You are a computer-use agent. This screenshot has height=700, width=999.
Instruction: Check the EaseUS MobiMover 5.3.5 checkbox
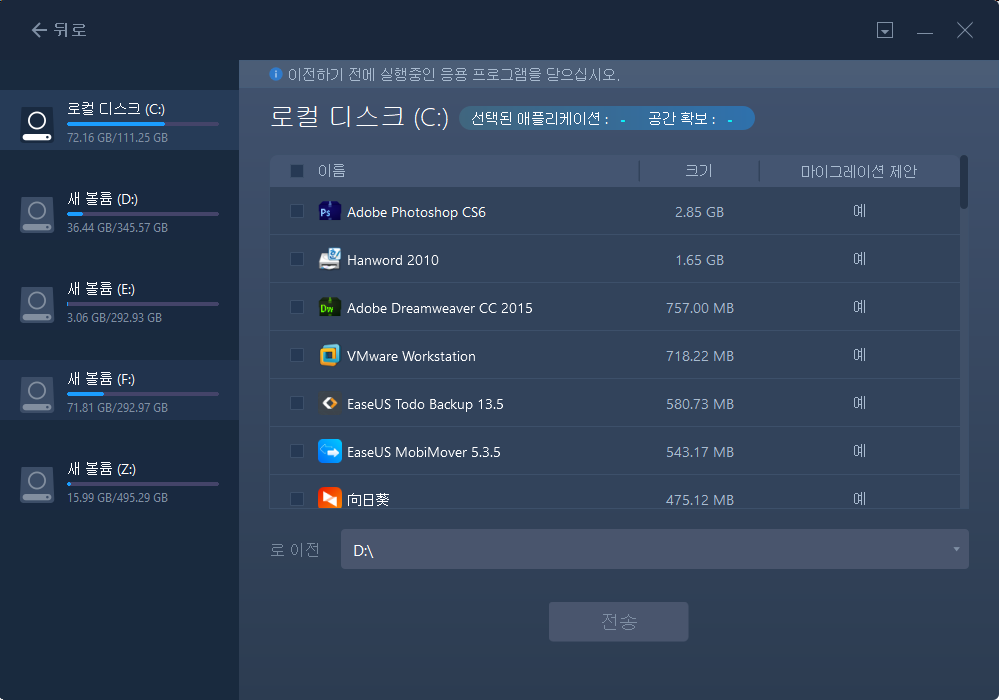(x=297, y=451)
